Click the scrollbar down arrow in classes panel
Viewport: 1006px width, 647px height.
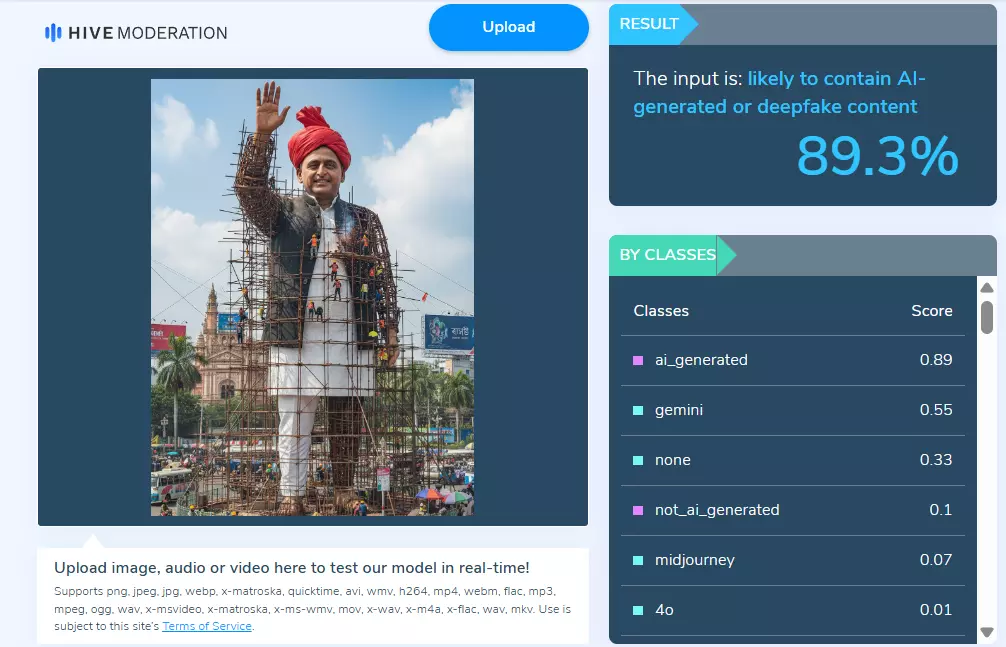click(987, 632)
